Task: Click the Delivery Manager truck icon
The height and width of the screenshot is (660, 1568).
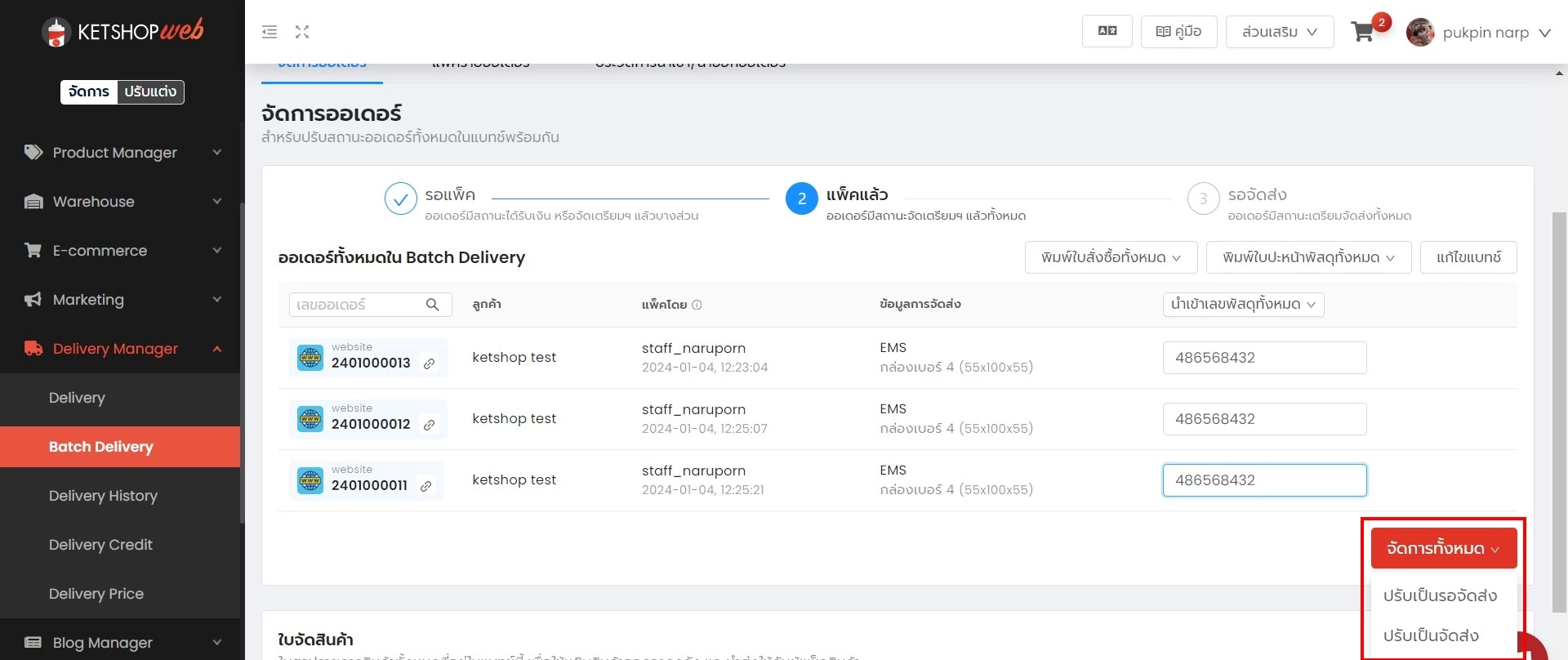Action: pyautogui.click(x=33, y=349)
